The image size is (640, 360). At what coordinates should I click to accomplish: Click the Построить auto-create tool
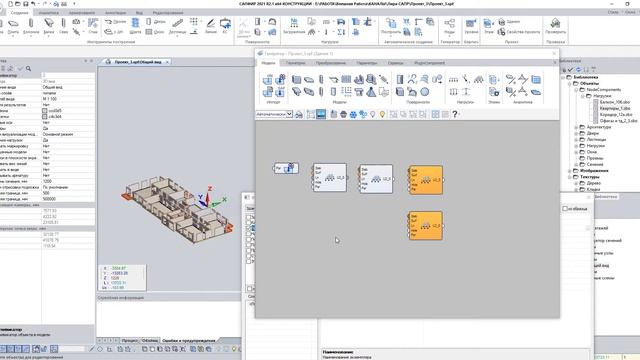(391, 27)
